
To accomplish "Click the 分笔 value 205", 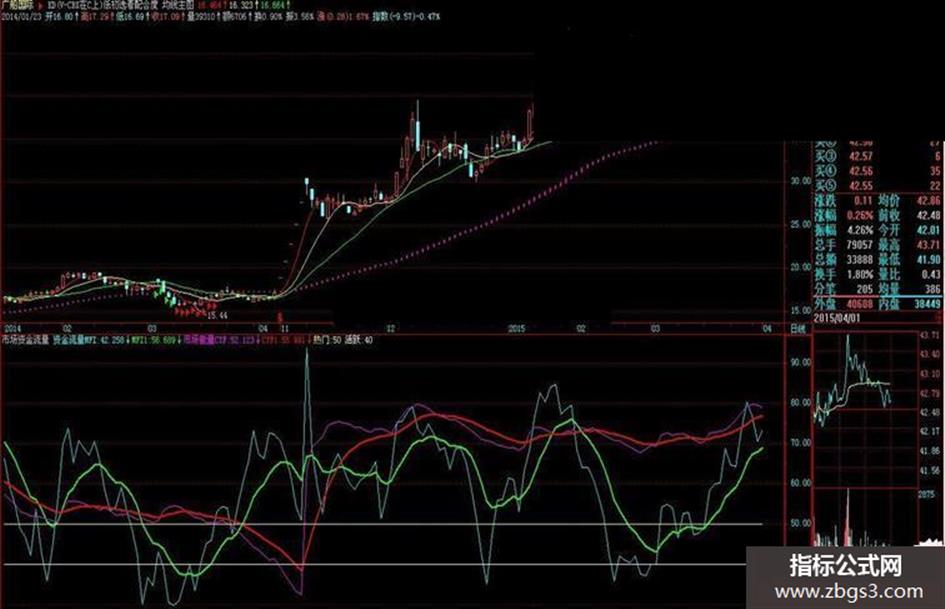I will pyautogui.click(x=864, y=289).
